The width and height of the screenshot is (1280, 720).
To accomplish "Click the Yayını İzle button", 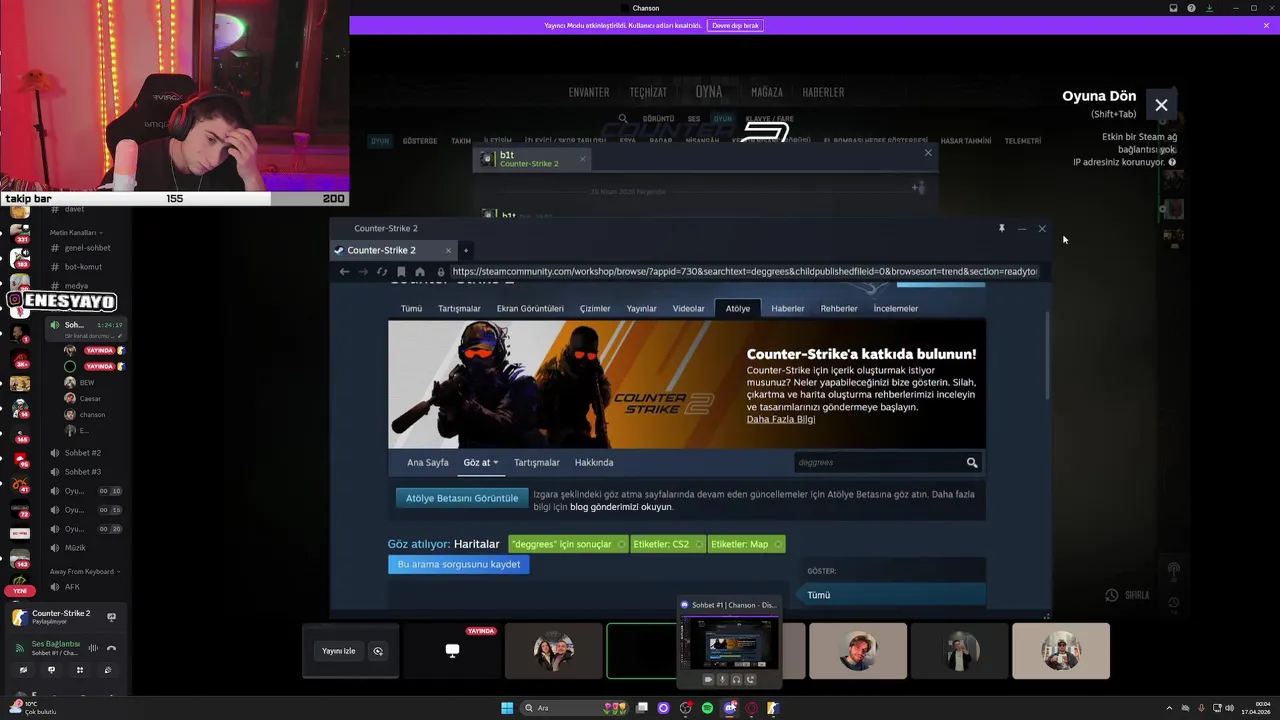I will pos(338,651).
